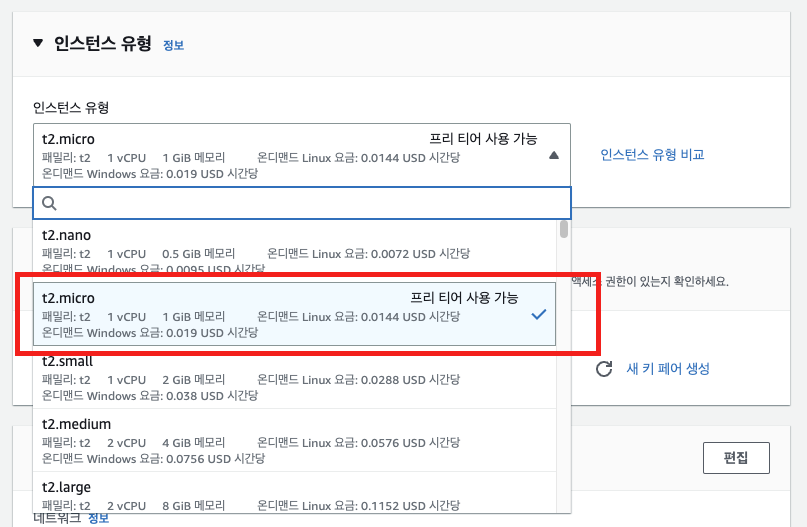Open the 정보 link next to 인스턴스 유형
The height and width of the screenshot is (527, 807).
173,45
